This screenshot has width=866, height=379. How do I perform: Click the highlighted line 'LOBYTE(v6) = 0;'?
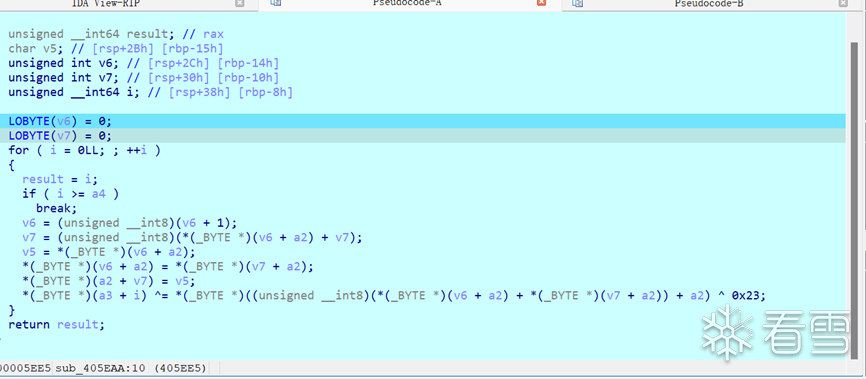coord(423,121)
